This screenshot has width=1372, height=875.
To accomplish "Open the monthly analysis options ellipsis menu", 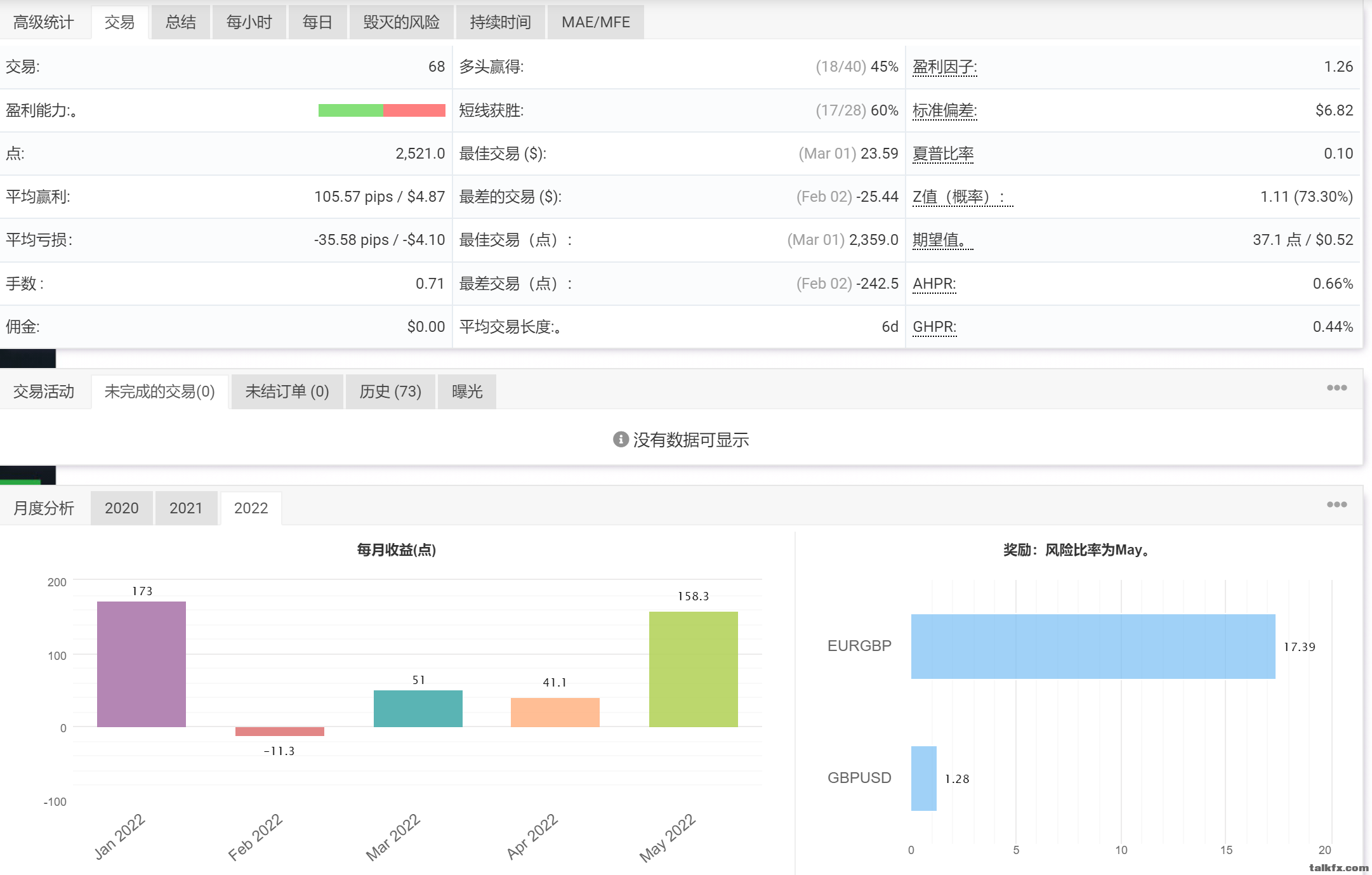I will tap(1336, 504).
